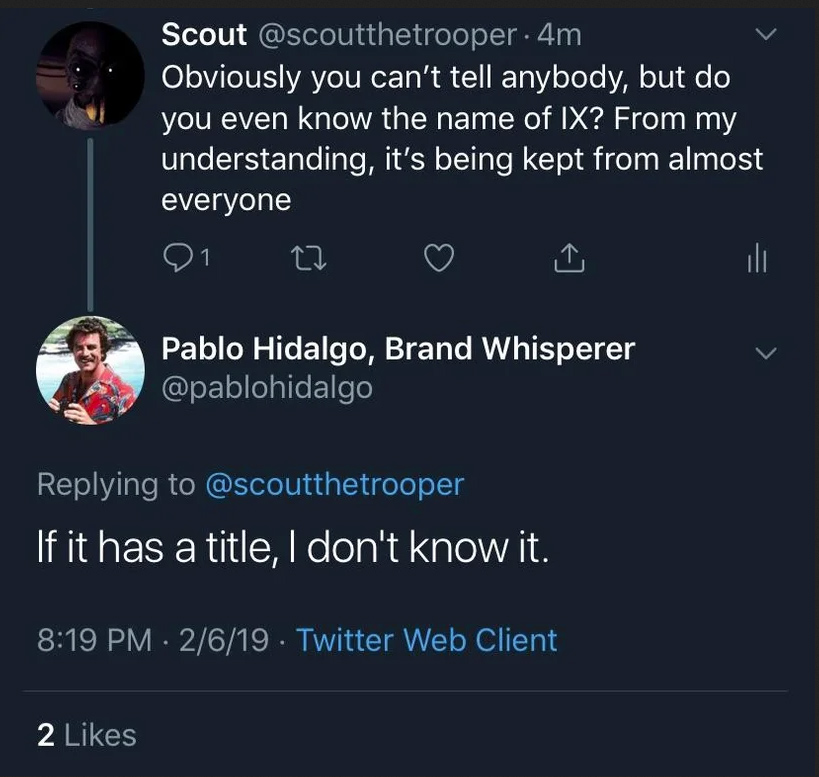Reply to Scout's tweet via the comment icon
This screenshot has width=819, height=777.
pos(176,260)
